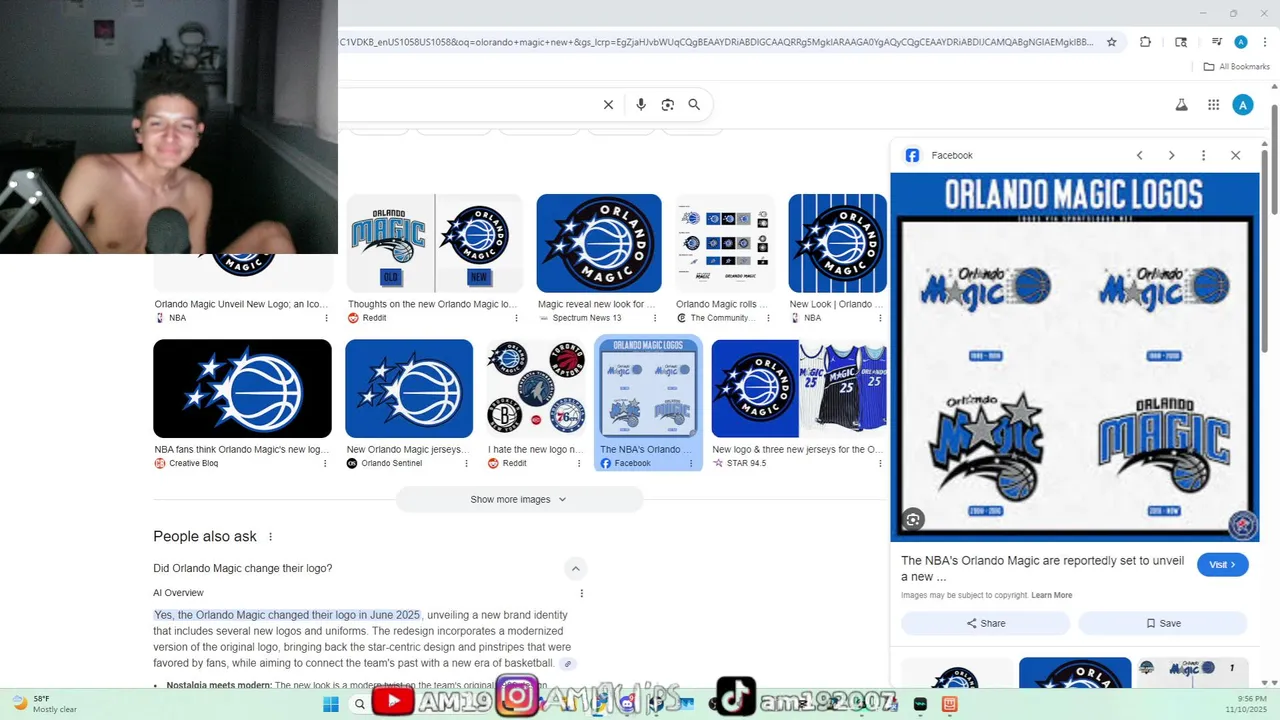Open more options for STAR 94.5 result
The height and width of the screenshot is (720, 1280).
(x=879, y=463)
